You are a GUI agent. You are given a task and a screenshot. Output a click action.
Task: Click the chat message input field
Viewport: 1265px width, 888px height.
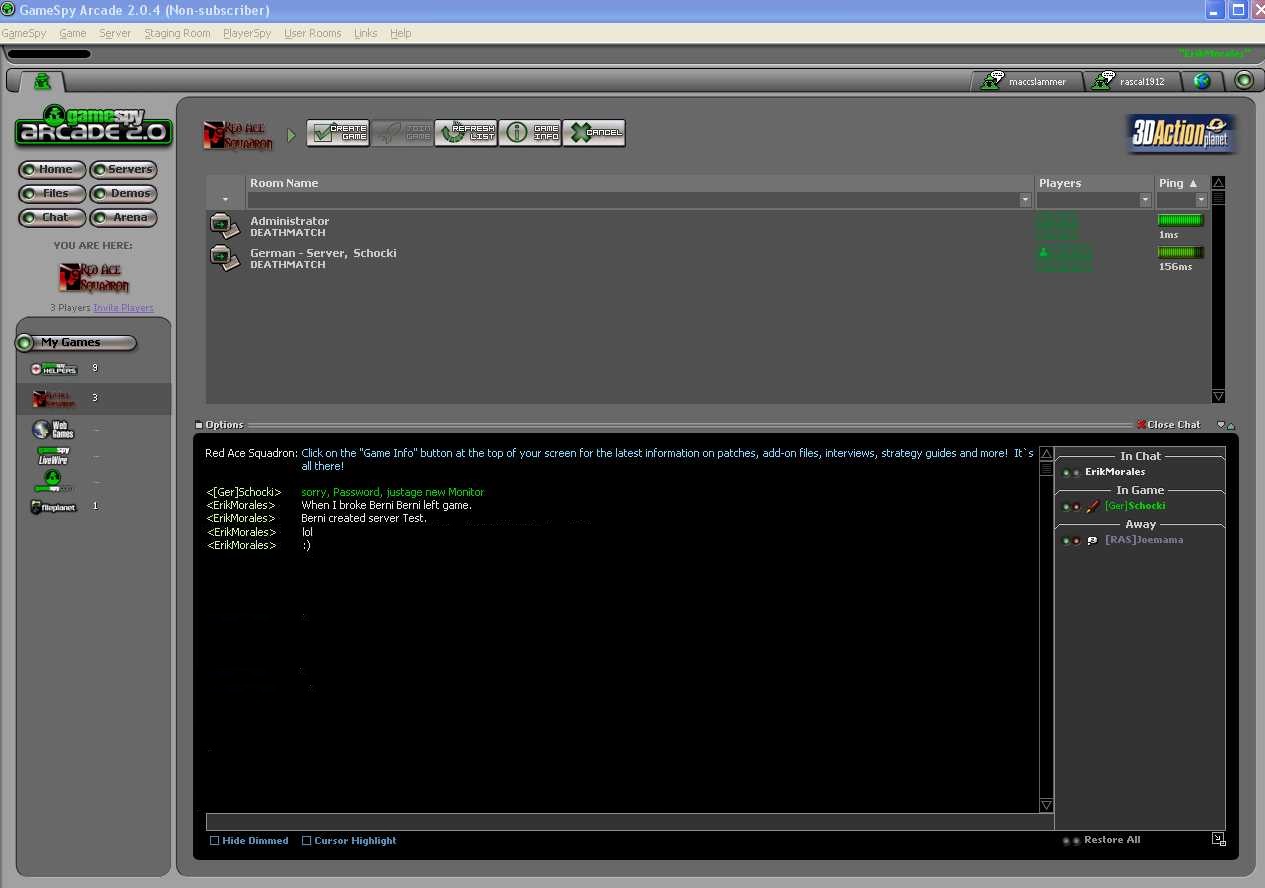coord(629,822)
